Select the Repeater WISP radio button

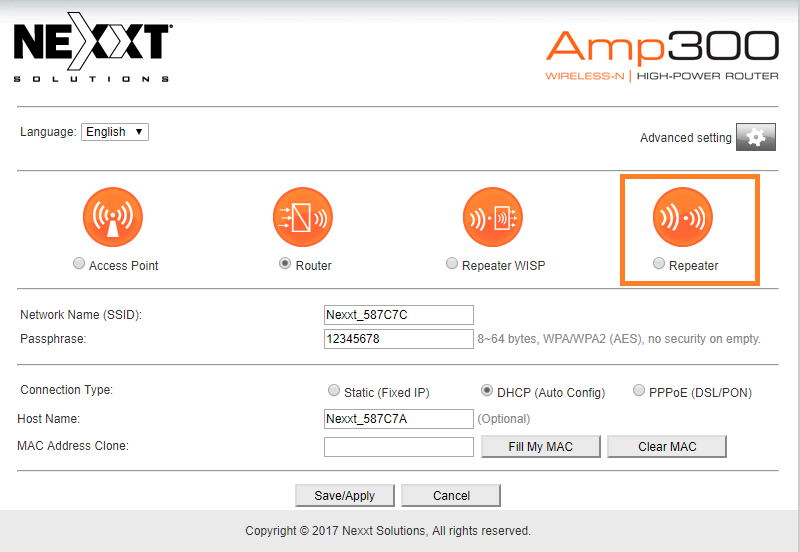pyautogui.click(x=452, y=263)
